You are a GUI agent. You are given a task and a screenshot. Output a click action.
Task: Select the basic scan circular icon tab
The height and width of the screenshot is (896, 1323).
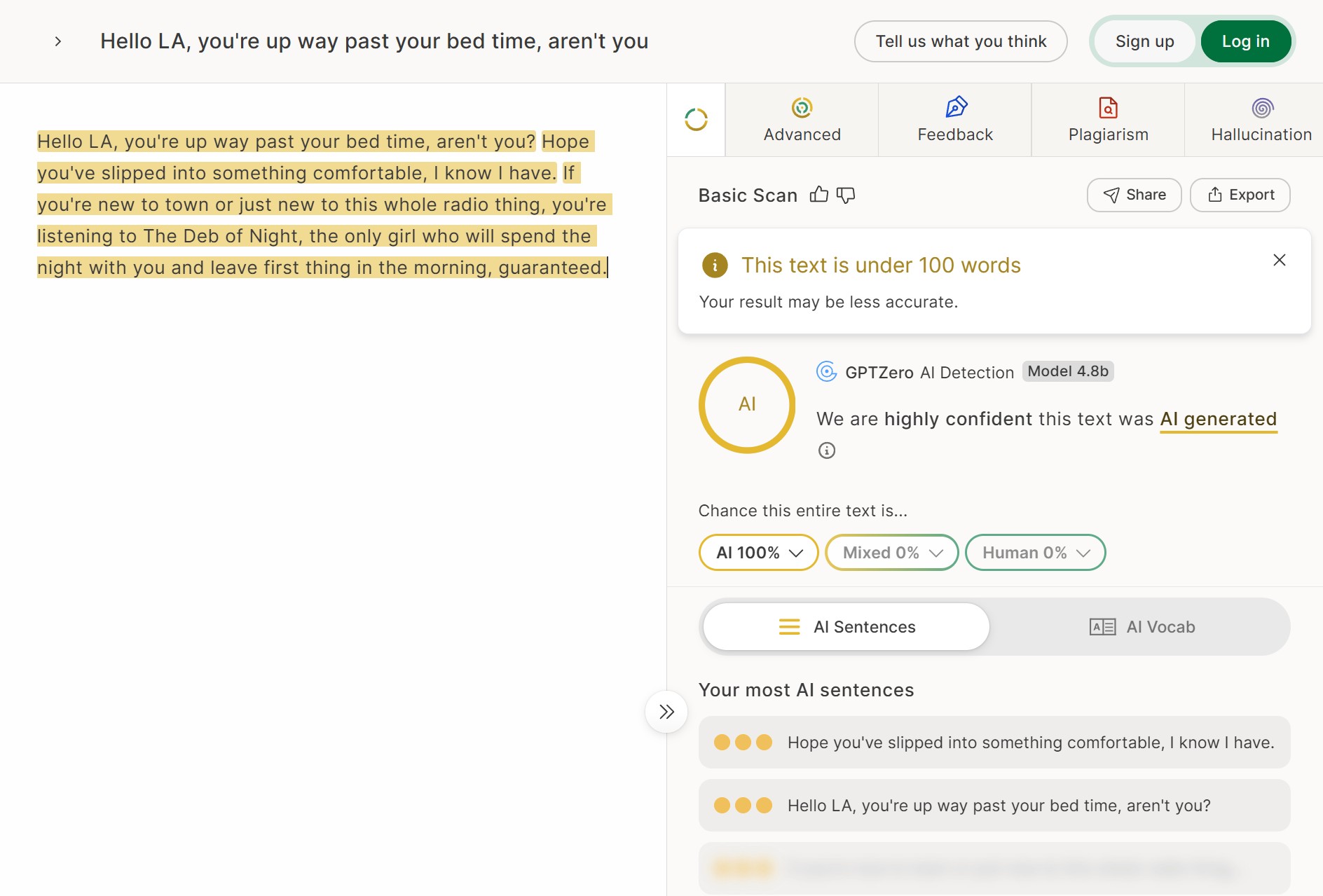[696, 120]
